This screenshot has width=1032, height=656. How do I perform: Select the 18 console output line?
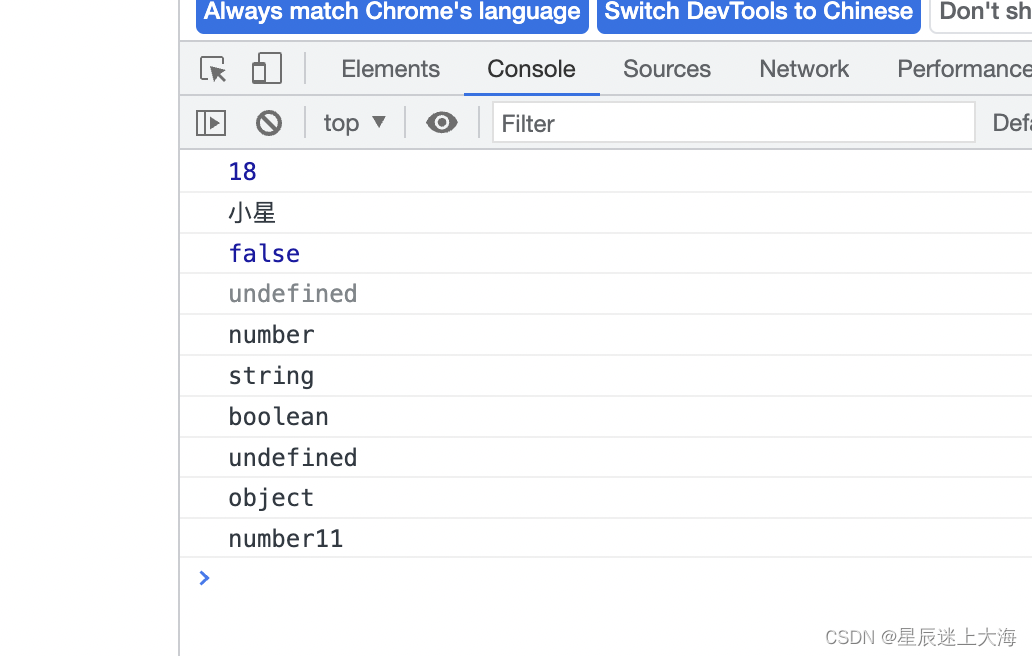tap(606, 171)
